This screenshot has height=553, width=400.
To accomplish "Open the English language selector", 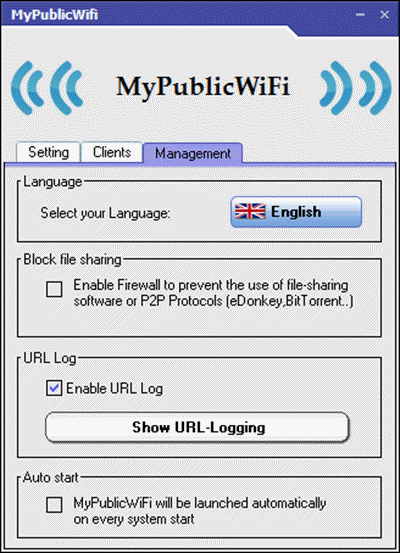I will [296, 212].
